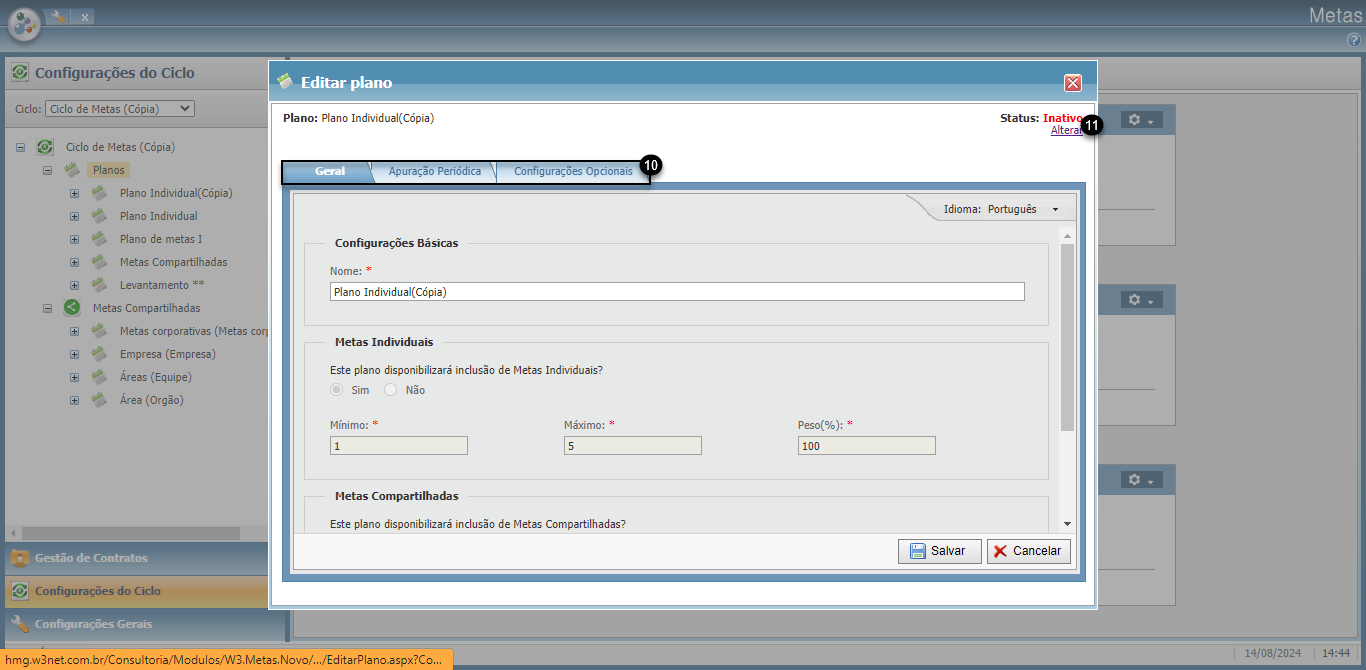Click the Alterar status link

(1066, 130)
